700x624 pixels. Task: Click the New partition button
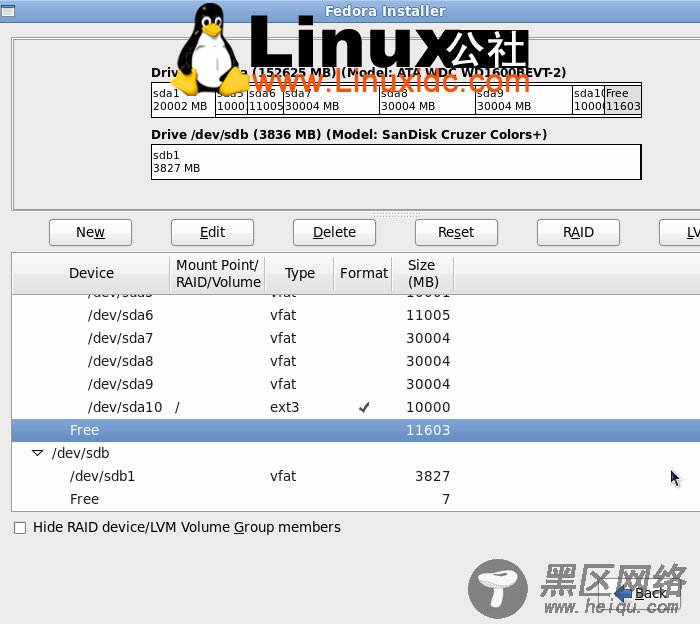click(90, 233)
